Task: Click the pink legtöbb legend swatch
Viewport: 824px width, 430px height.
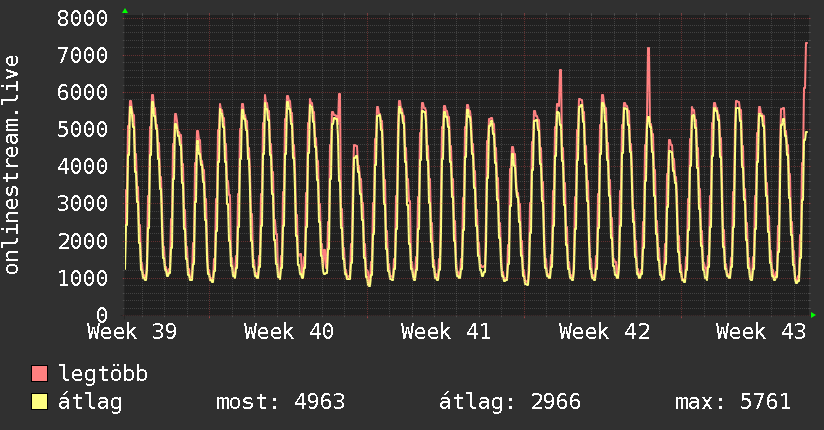Action: tap(39, 373)
